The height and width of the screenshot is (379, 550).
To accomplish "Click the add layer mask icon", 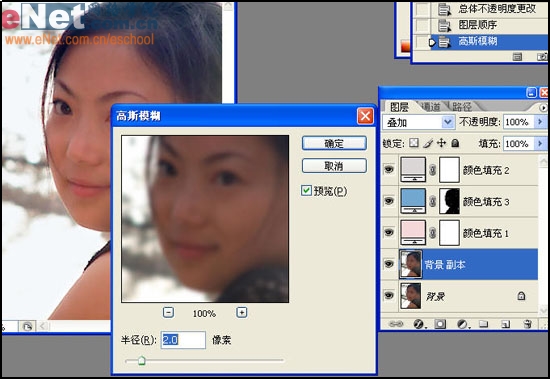I will [x=440, y=324].
